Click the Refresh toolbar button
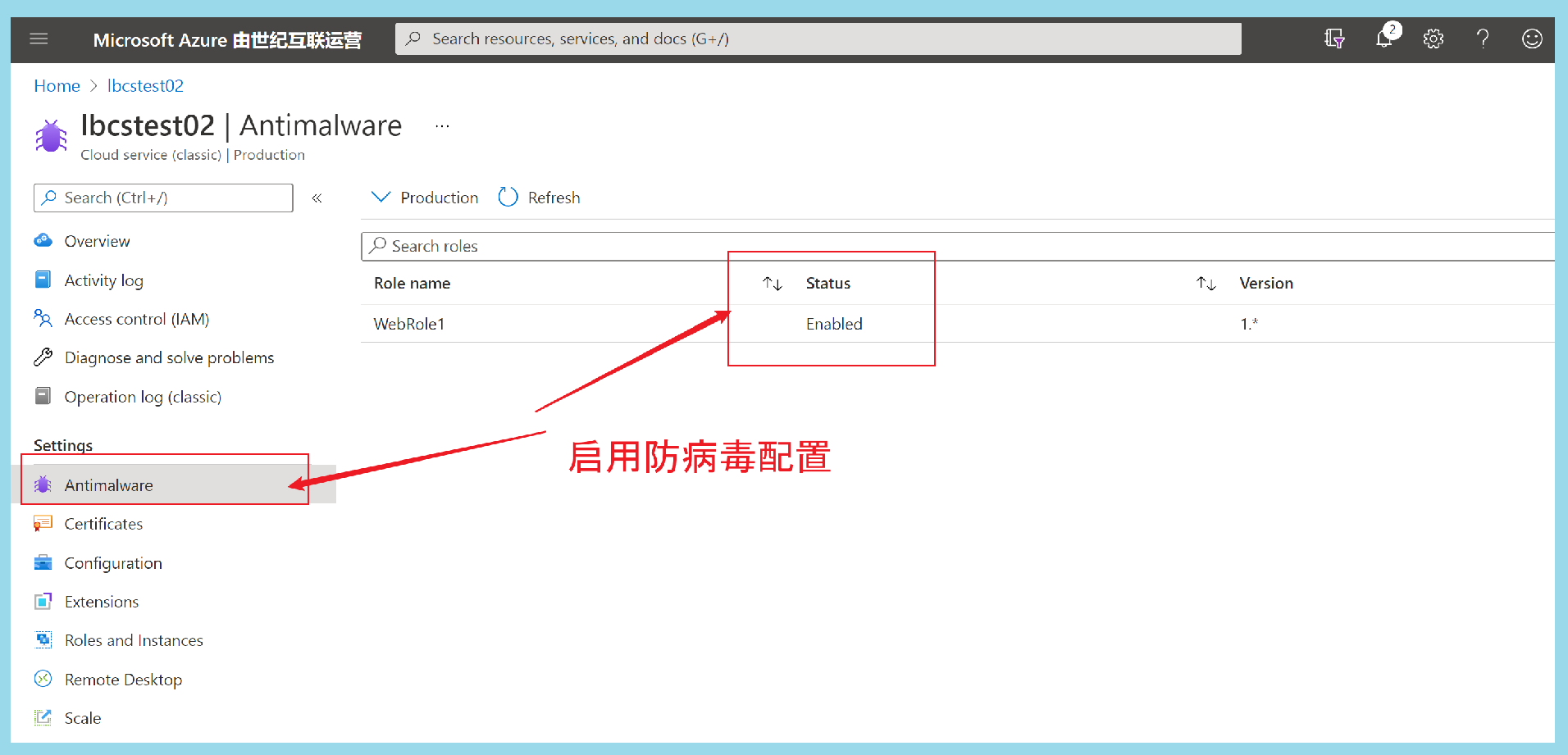Screen dimensions: 1568x755 [x=540, y=198]
